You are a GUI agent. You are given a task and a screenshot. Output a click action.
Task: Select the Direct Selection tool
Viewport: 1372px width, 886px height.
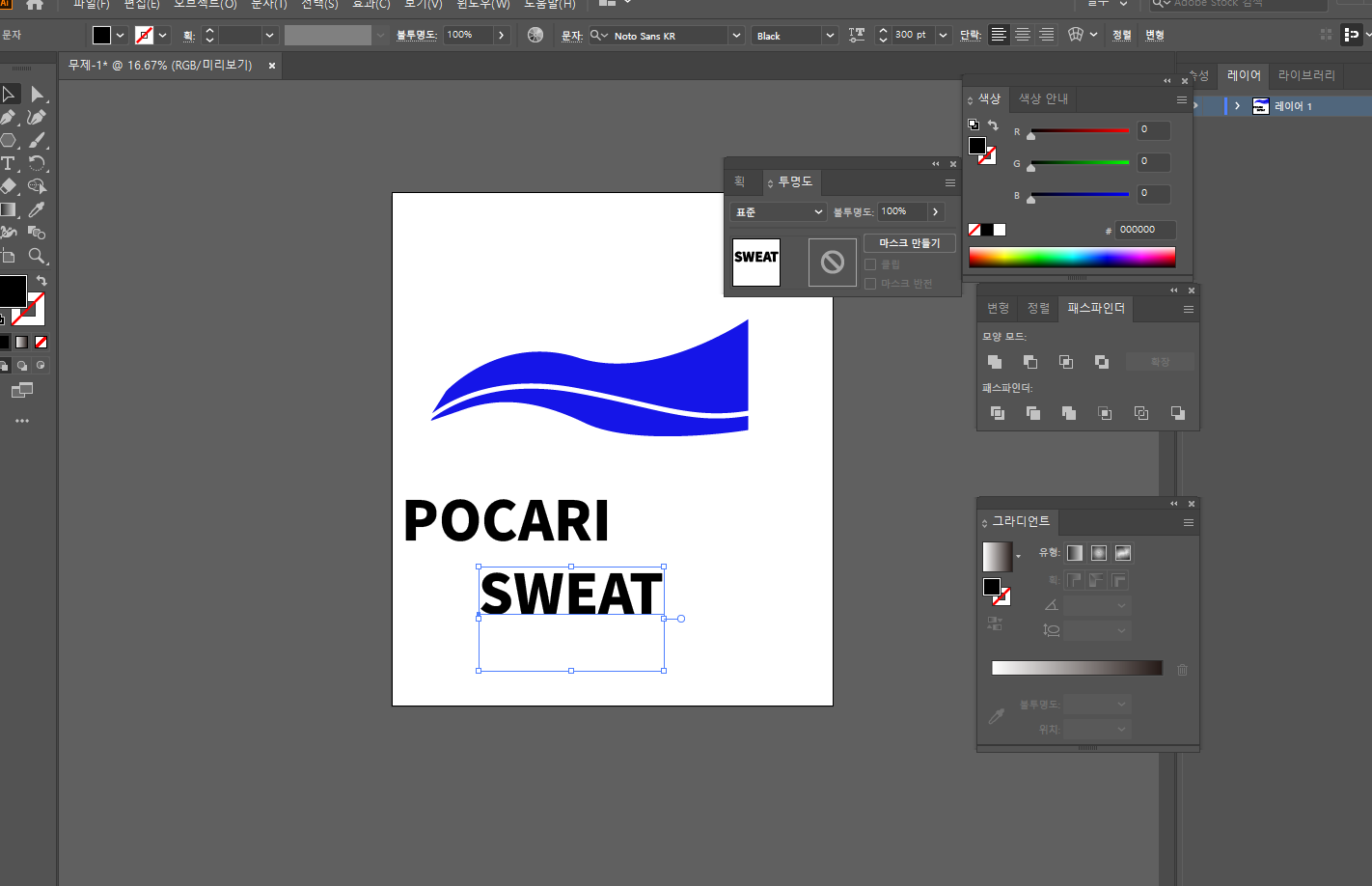click(x=37, y=94)
